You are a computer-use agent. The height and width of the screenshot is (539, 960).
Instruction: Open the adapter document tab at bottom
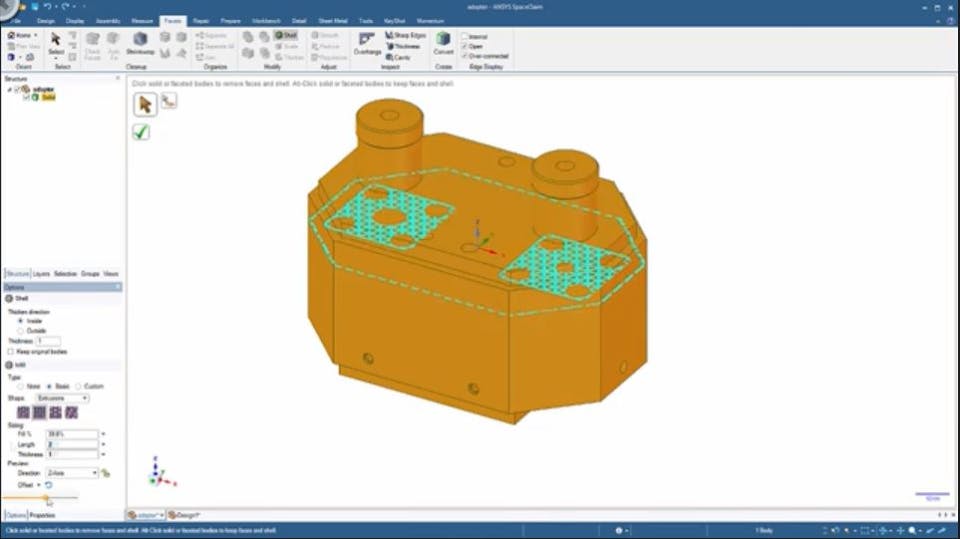click(146, 515)
